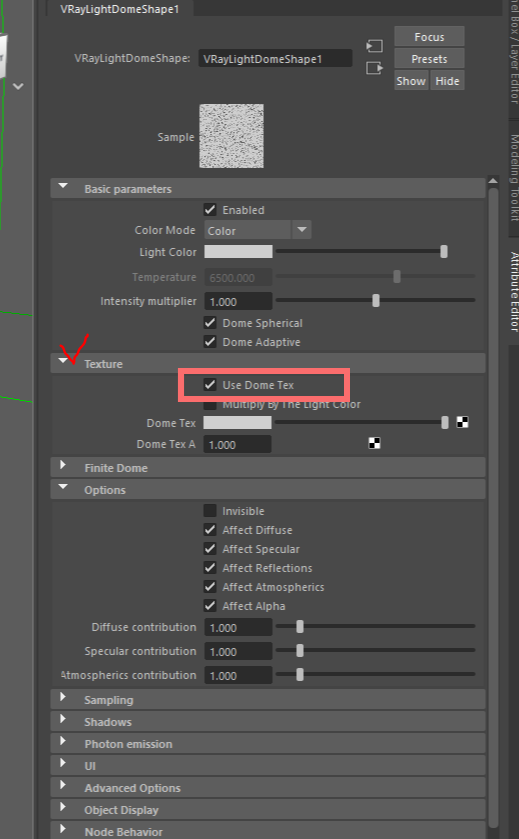Screen dimensions: 519x839
Task: Click the VRayLightDomeShape name field
Action: pos(276,58)
